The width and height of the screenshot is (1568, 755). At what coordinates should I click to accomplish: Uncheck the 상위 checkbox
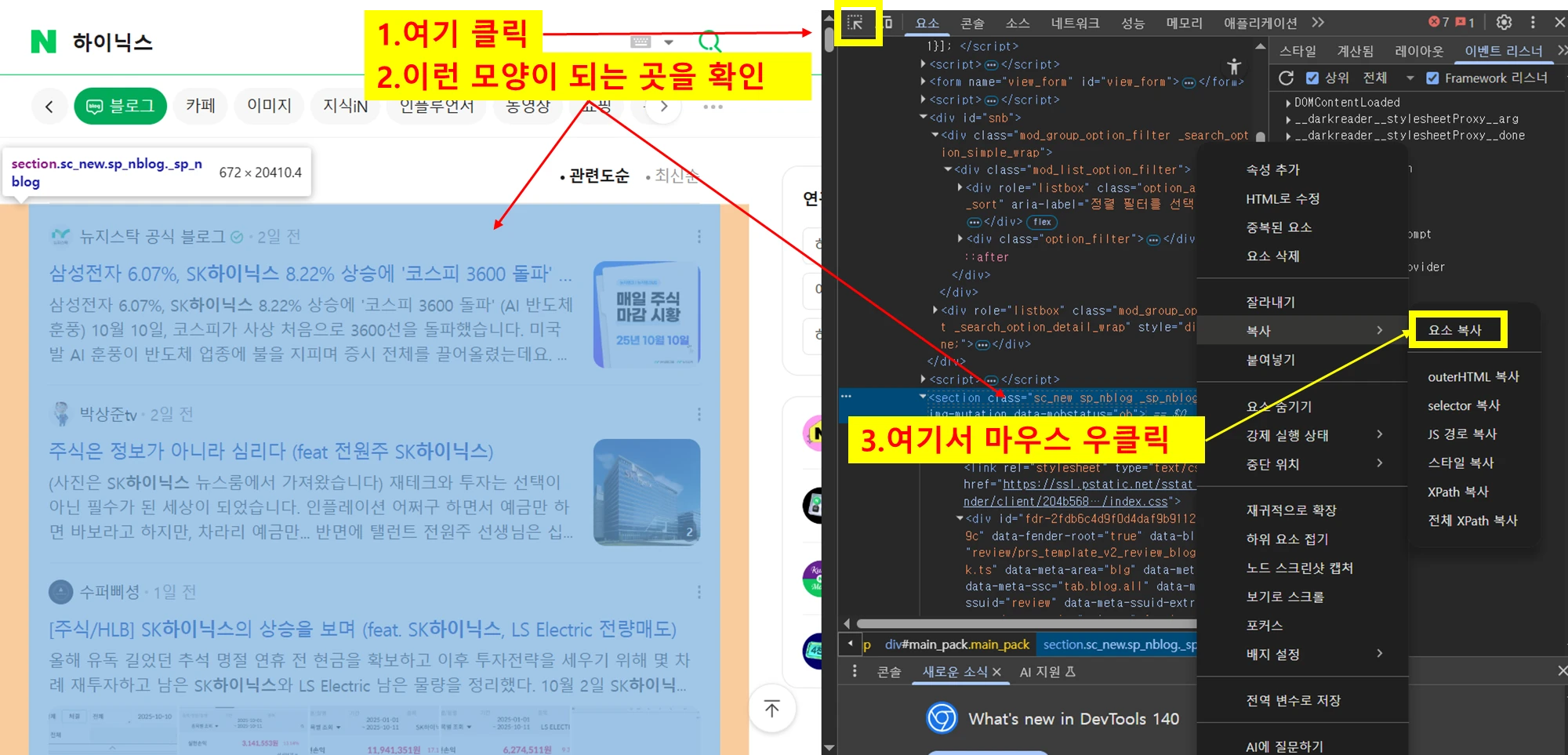click(1312, 78)
